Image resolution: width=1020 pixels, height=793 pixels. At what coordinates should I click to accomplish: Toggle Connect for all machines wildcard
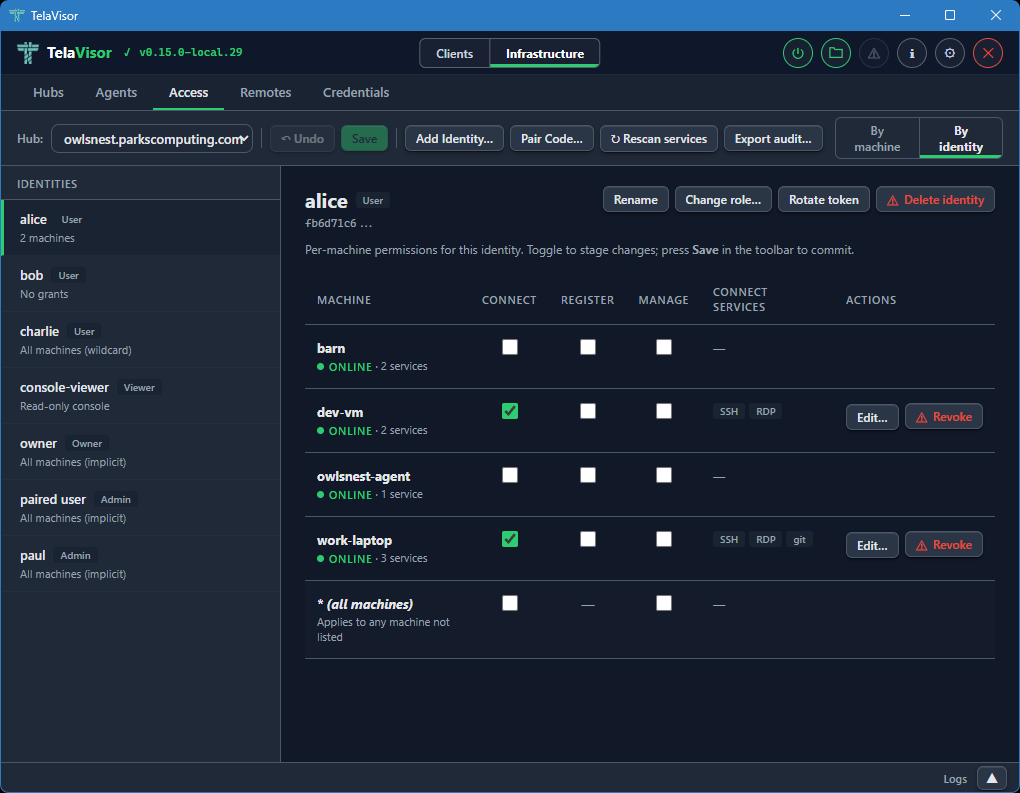[x=510, y=603]
